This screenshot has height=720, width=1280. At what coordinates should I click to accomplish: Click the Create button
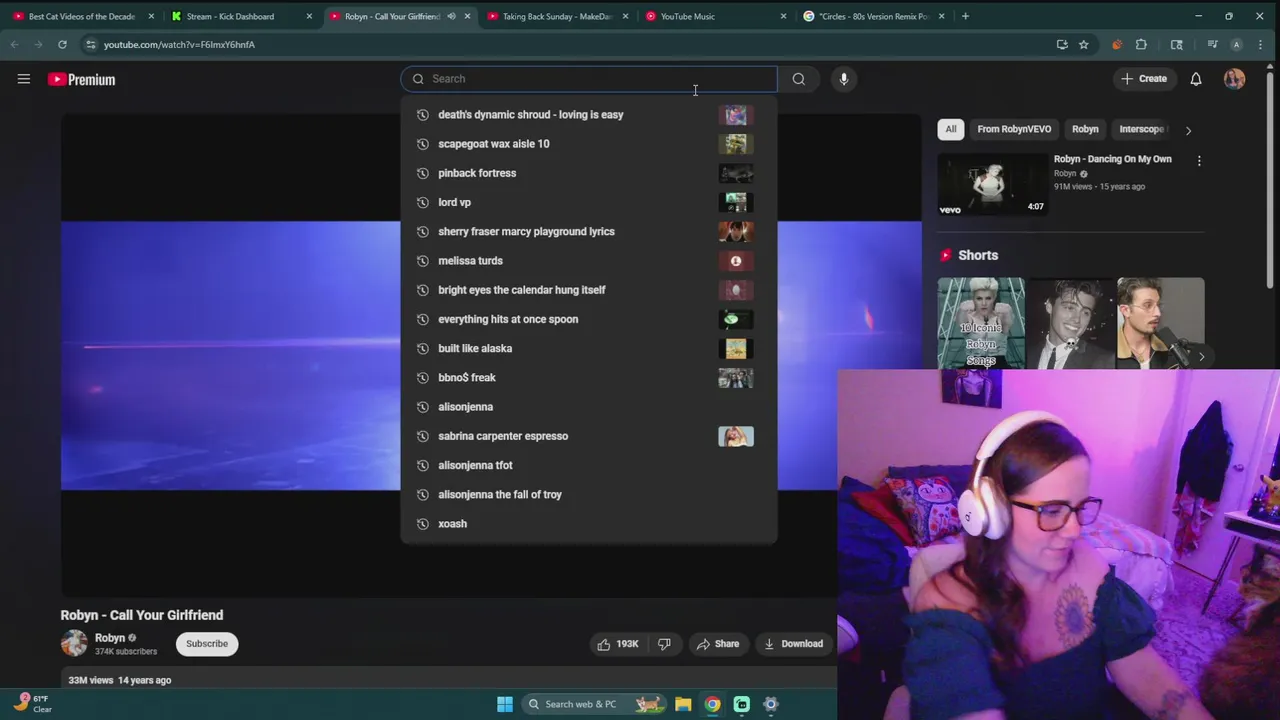coord(1144,79)
